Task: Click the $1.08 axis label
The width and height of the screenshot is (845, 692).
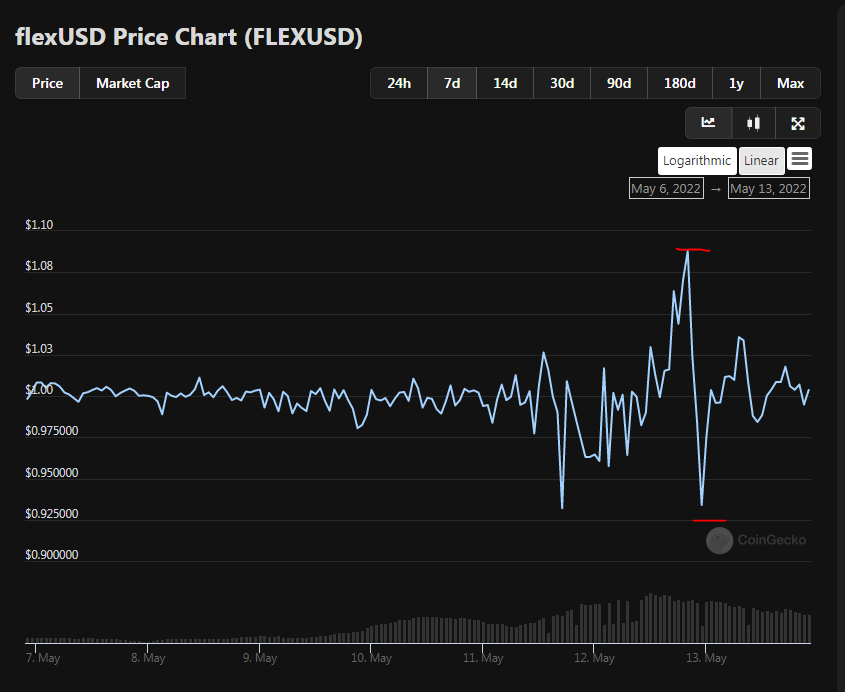Action: coord(39,266)
